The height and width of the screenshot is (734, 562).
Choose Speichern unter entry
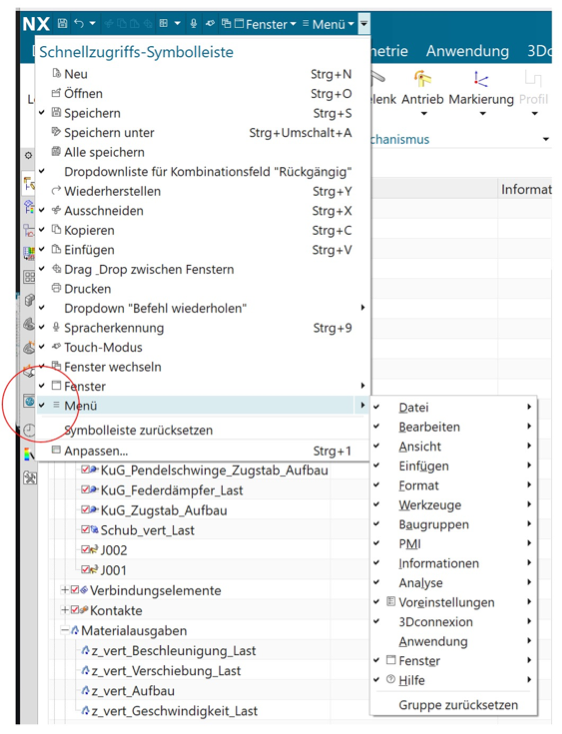[203, 133]
